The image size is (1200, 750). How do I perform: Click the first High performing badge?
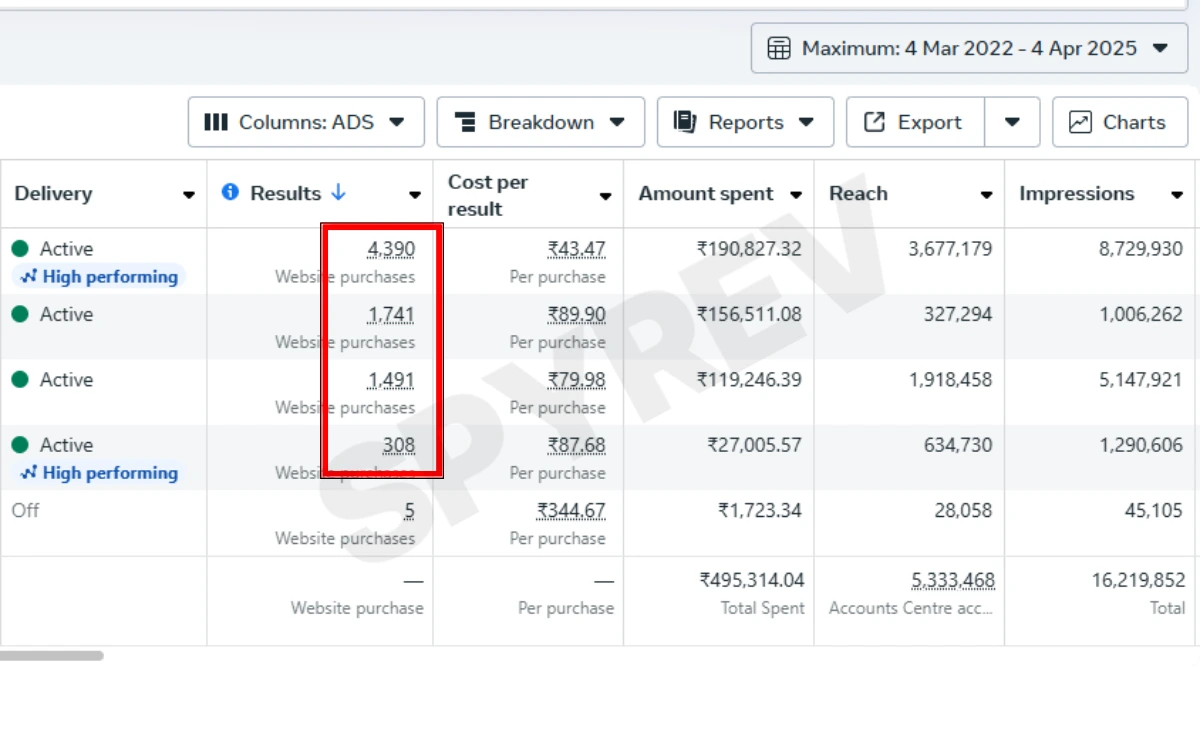pos(100,277)
